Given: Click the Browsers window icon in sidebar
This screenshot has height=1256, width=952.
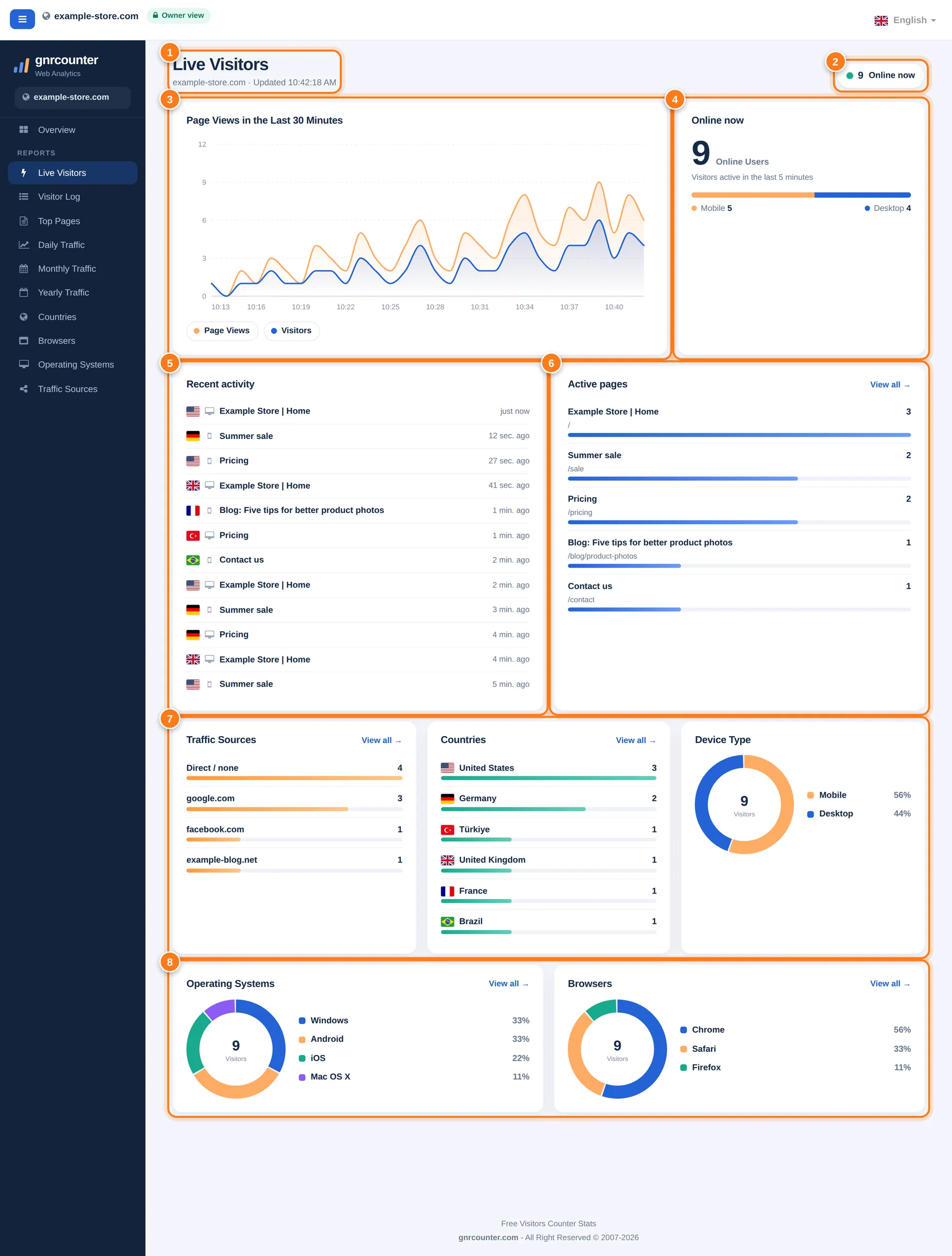Looking at the screenshot, I should point(23,341).
